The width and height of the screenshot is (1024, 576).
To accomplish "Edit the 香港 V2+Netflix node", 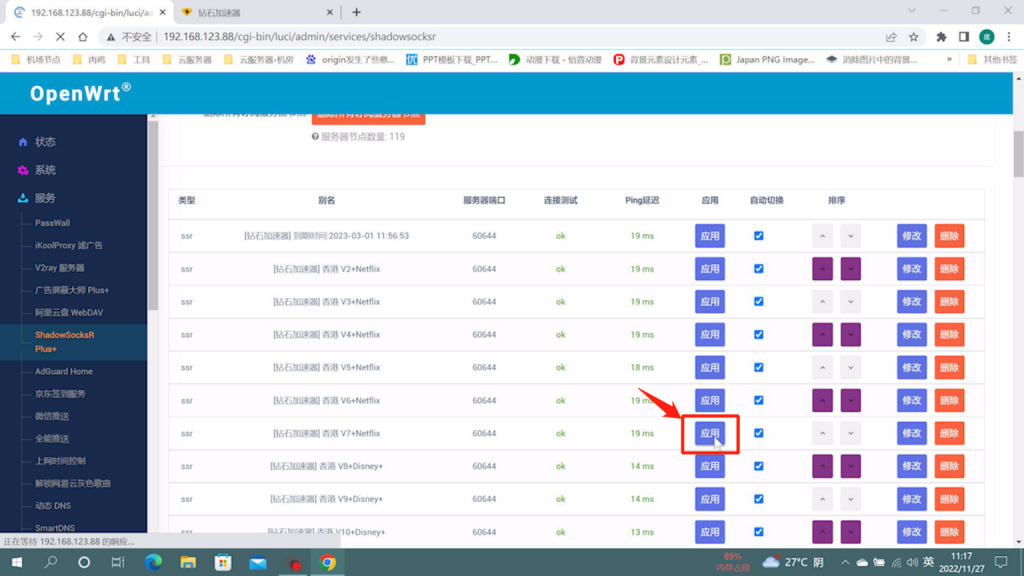I will [x=912, y=269].
